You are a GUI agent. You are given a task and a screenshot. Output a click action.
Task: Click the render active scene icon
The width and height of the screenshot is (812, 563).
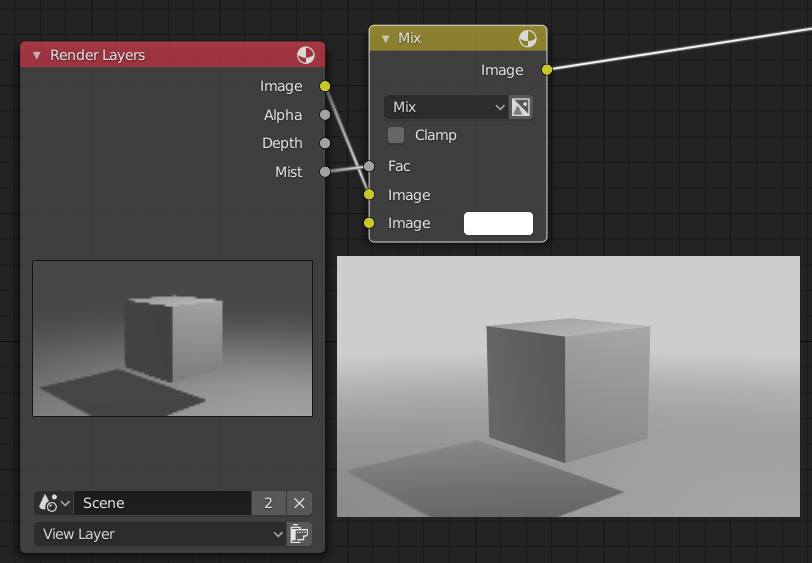coord(299,534)
